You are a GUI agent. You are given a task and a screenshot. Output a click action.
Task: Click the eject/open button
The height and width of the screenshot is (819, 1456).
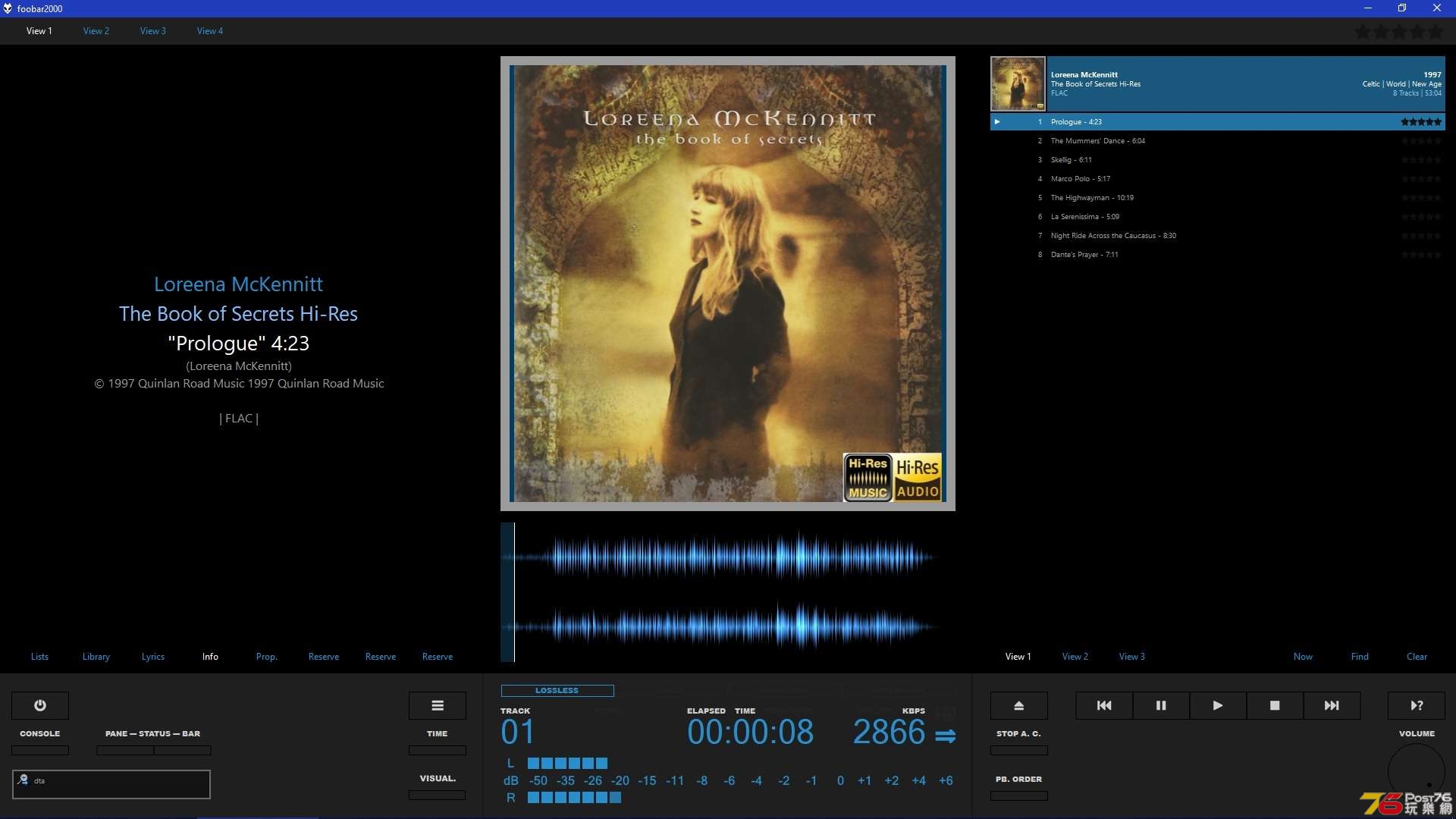(1019, 705)
